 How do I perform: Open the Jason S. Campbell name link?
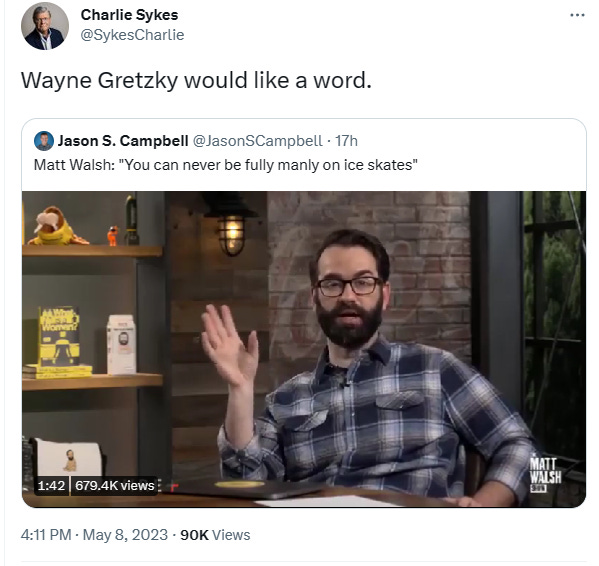tap(123, 141)
